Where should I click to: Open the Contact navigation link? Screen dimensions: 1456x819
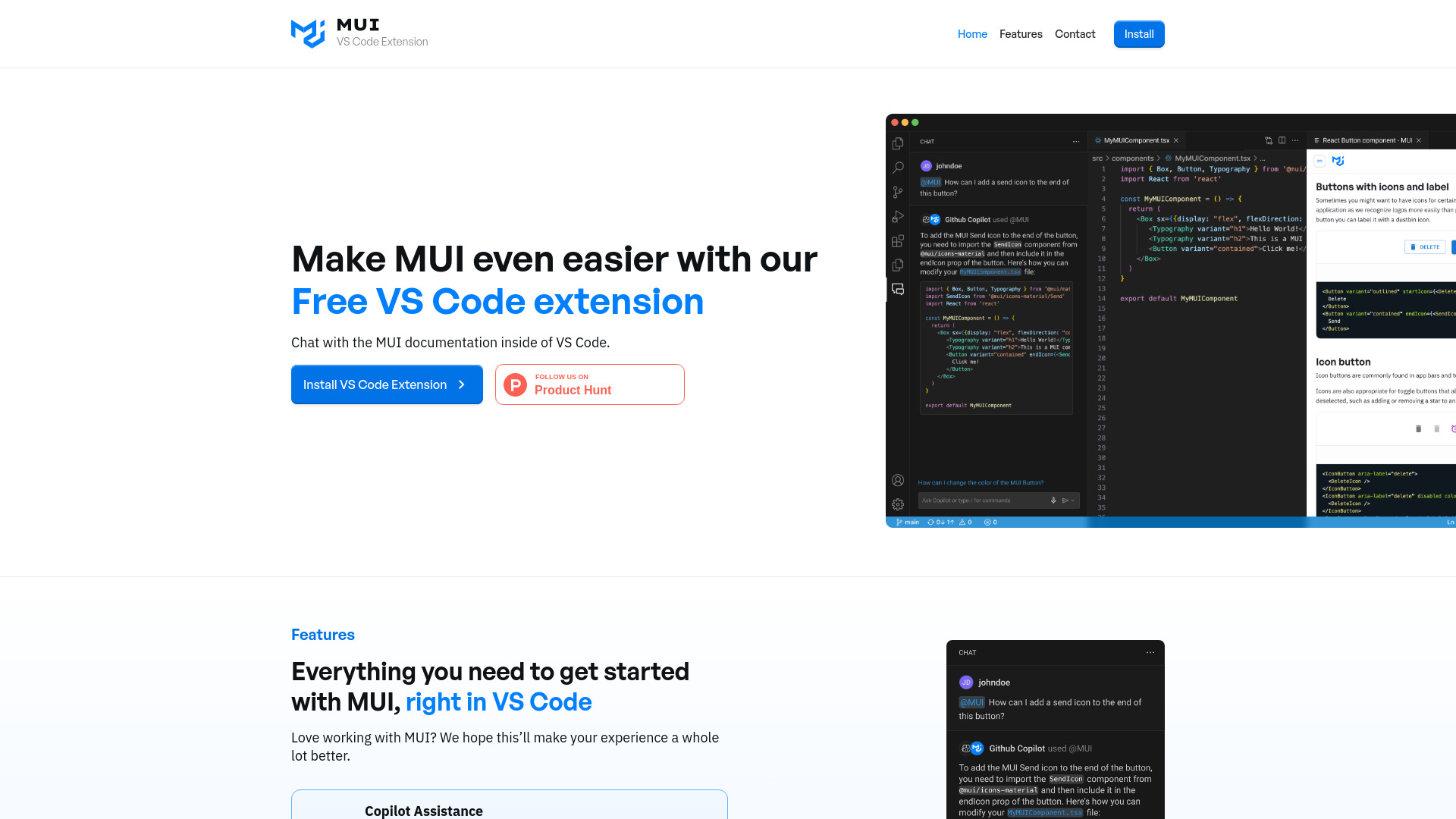pos(1075,33)
